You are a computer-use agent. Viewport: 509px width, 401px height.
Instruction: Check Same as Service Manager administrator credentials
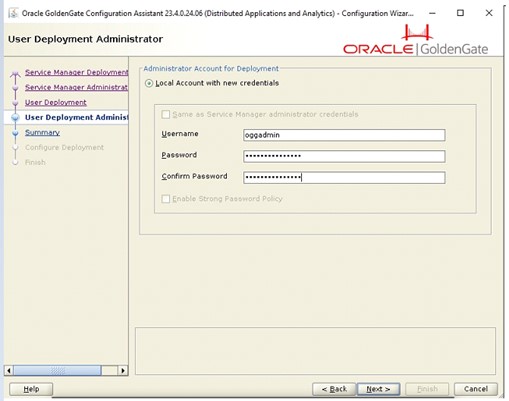165,115
